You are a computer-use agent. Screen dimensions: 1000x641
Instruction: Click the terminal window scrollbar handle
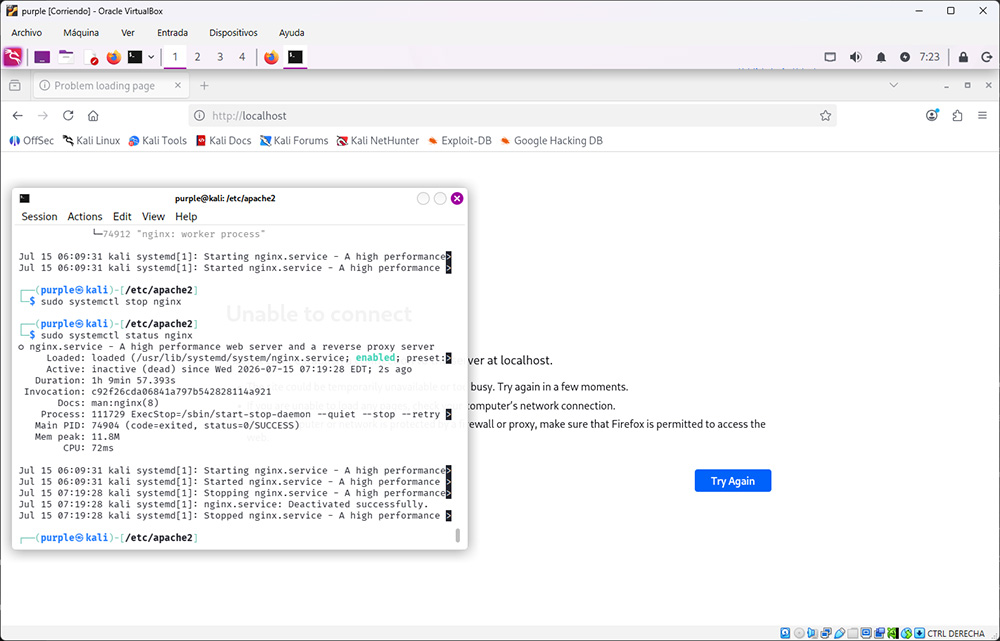458,535
